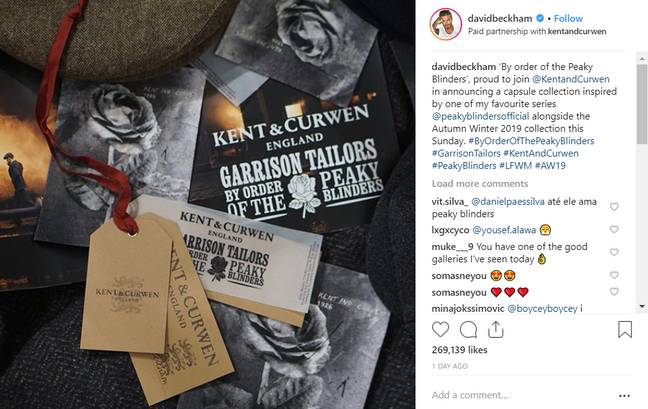Open kentandcurwen paid partnership link
648x409 pixels.
tap(577, 31)
